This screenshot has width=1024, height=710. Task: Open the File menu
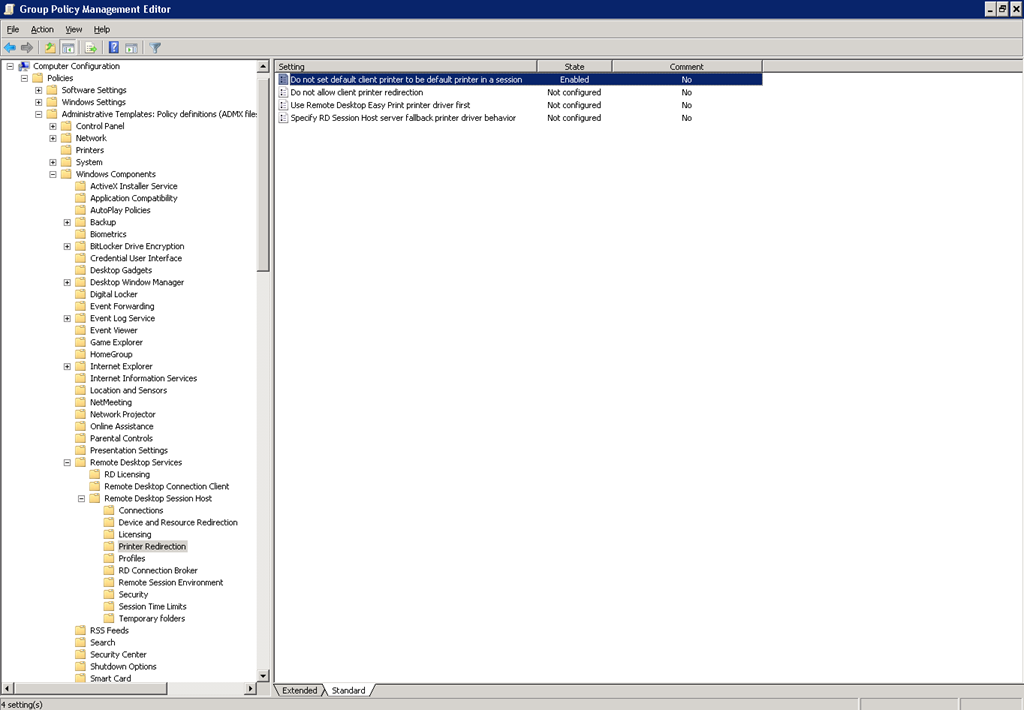tap(13, 29)
